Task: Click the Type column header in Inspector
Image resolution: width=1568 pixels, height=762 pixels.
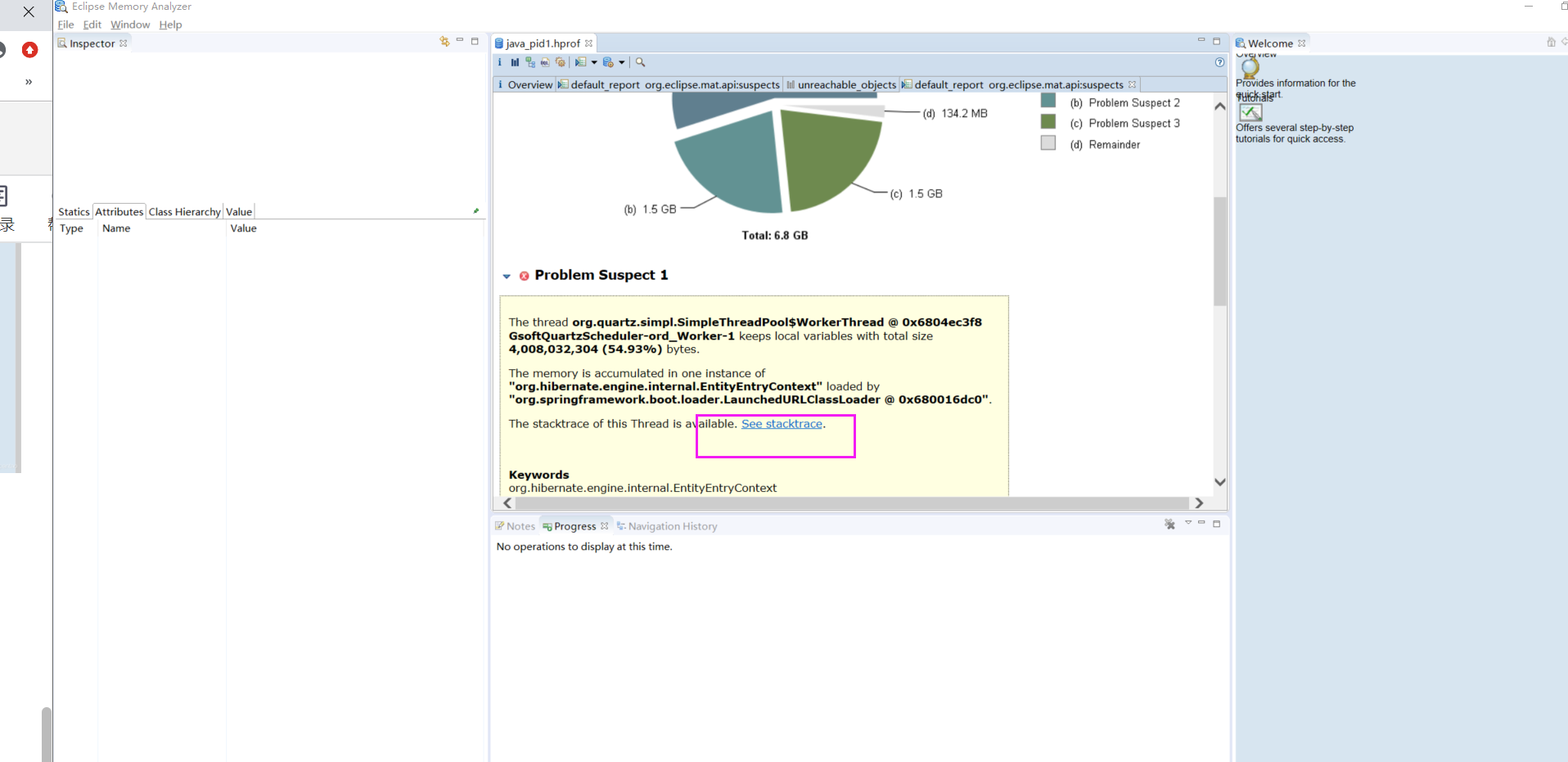Action: [x=71, y=228]
